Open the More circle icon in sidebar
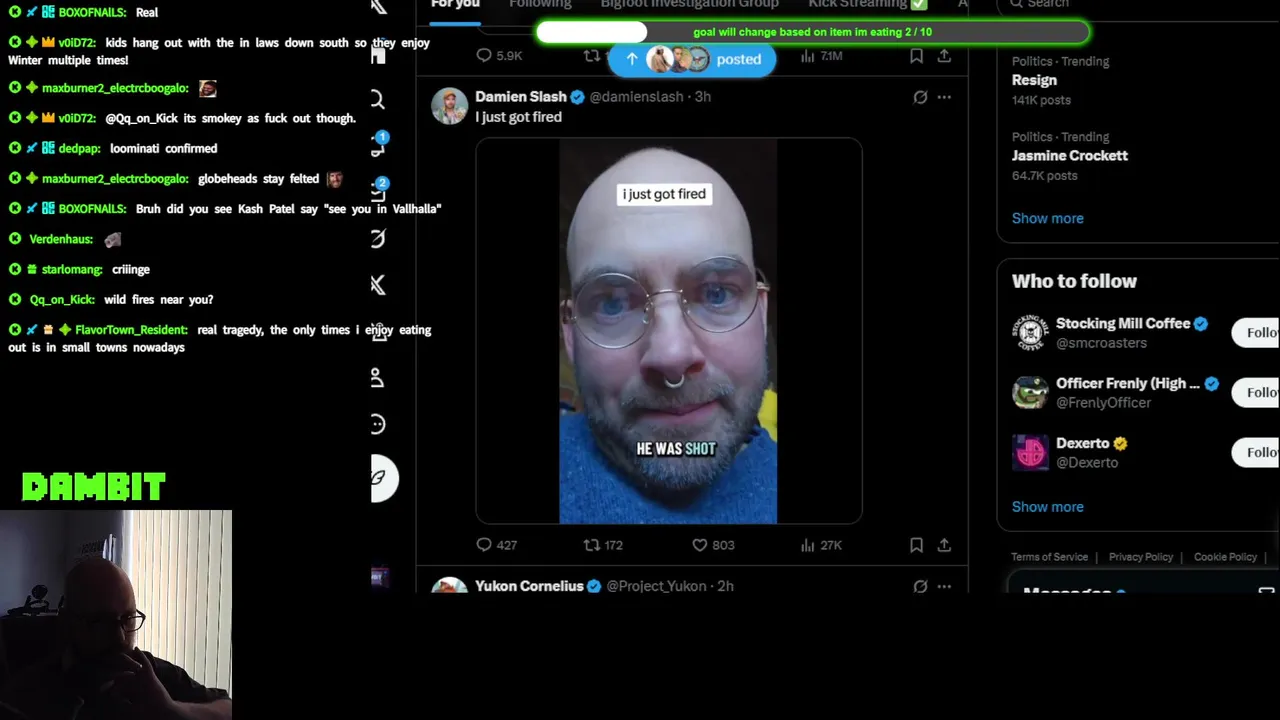 point(378,425)
